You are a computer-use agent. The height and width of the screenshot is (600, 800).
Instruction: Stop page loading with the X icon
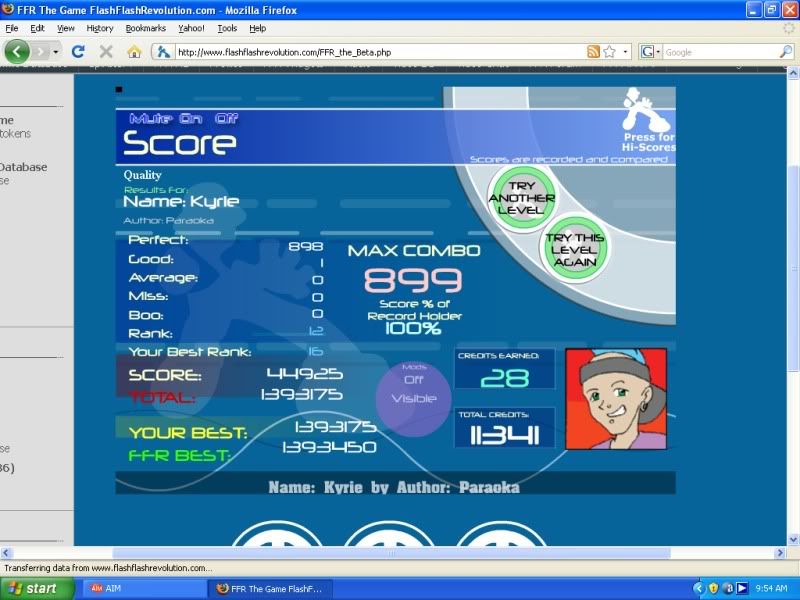[x=106, y=51]
